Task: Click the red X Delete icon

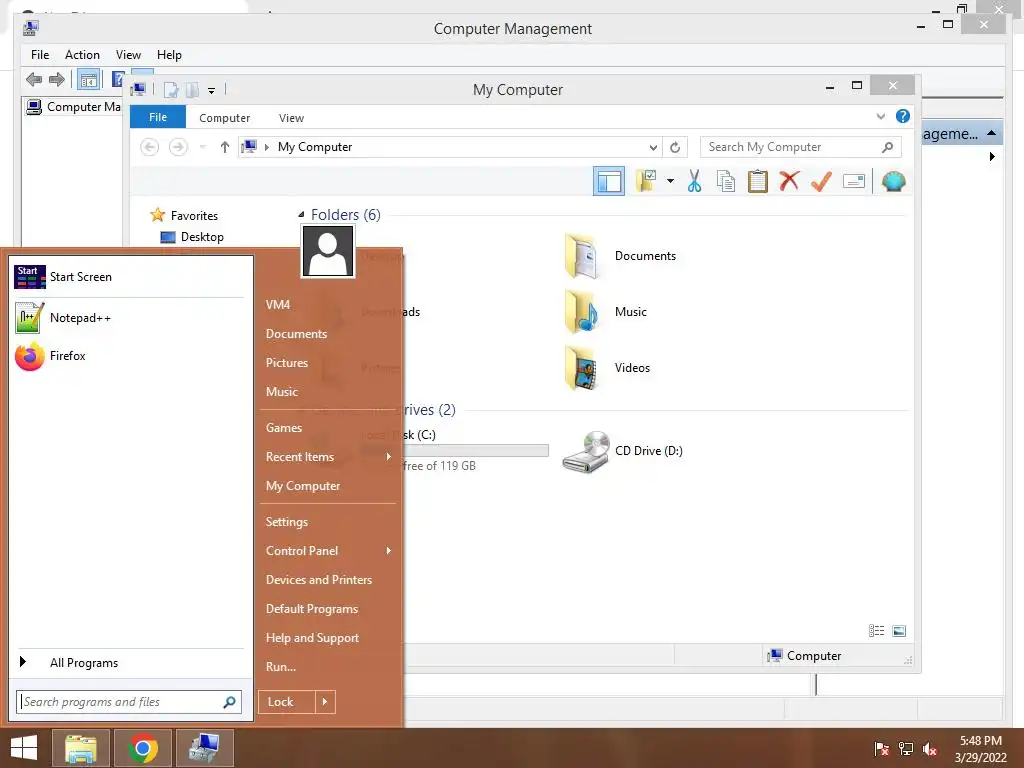Action: (x=789, y=180)
